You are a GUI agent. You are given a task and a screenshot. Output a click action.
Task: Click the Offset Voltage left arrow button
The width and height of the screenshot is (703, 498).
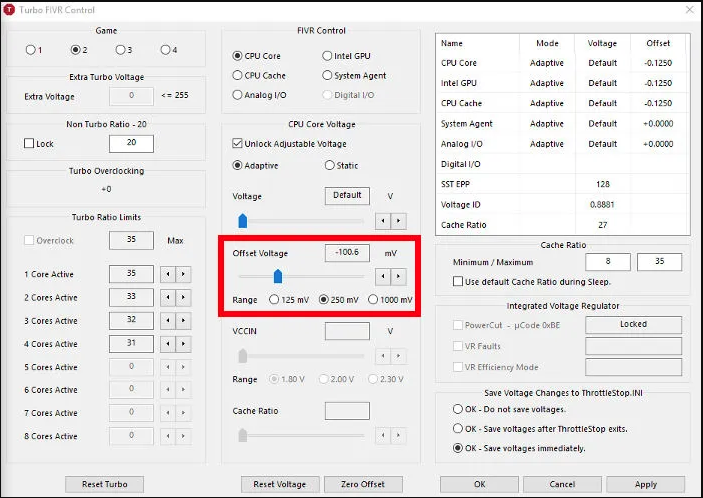[x=383, y=277]
